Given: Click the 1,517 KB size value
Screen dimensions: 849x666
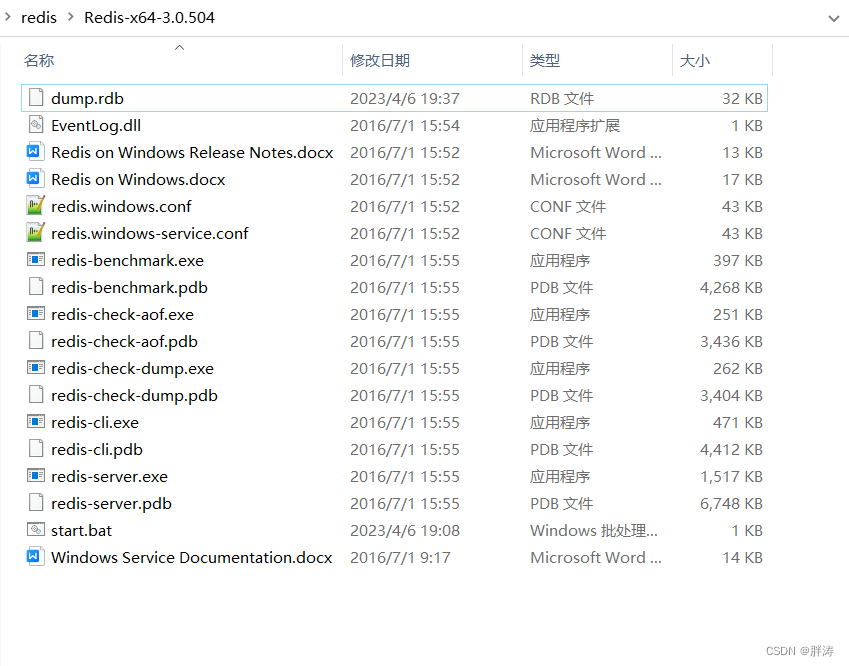Looking at the screenshot, I should pos(731,476).
